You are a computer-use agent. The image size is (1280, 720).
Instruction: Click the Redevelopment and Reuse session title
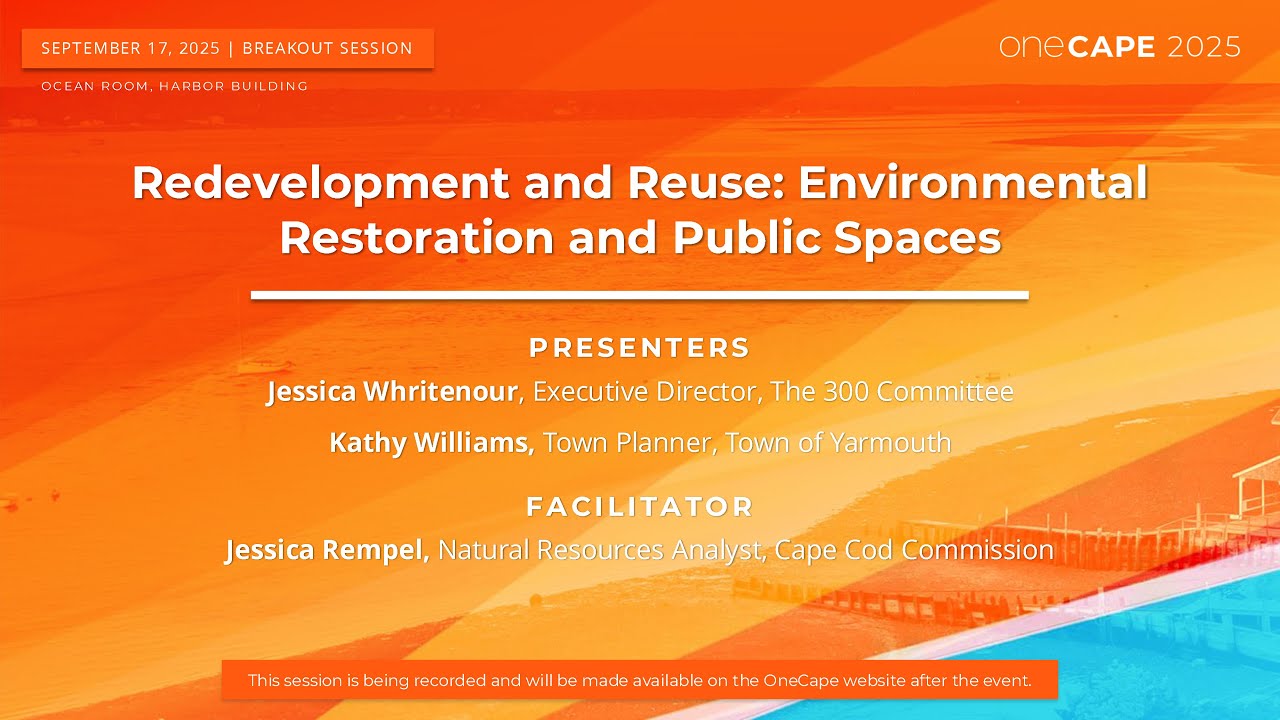640,210
